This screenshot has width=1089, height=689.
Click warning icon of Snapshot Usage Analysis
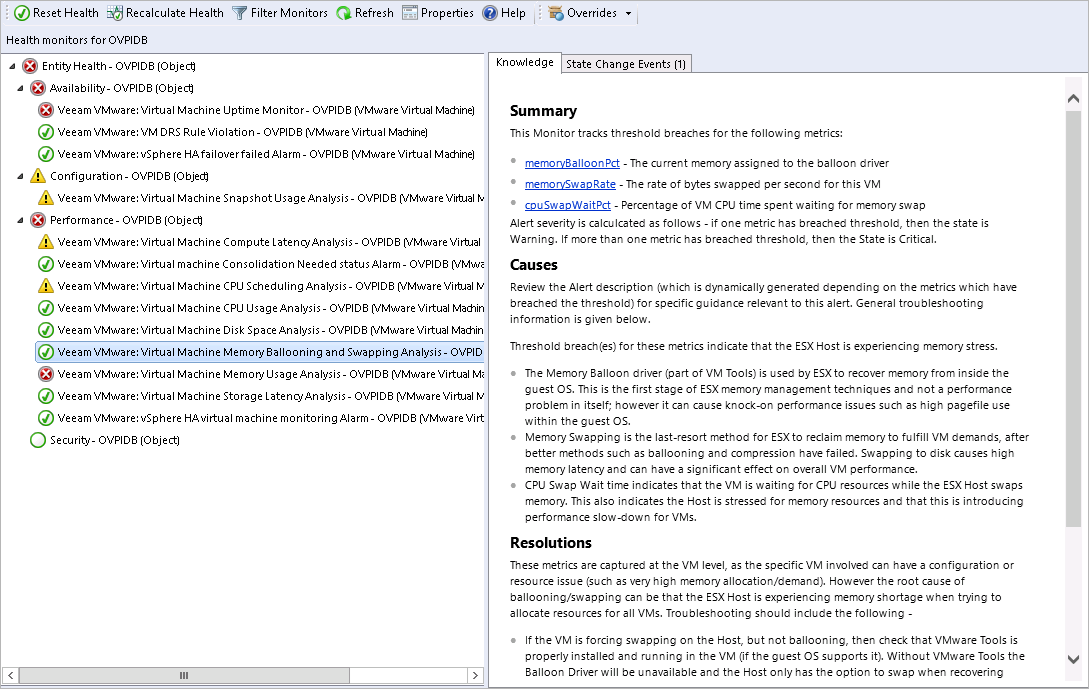point(46,198)
